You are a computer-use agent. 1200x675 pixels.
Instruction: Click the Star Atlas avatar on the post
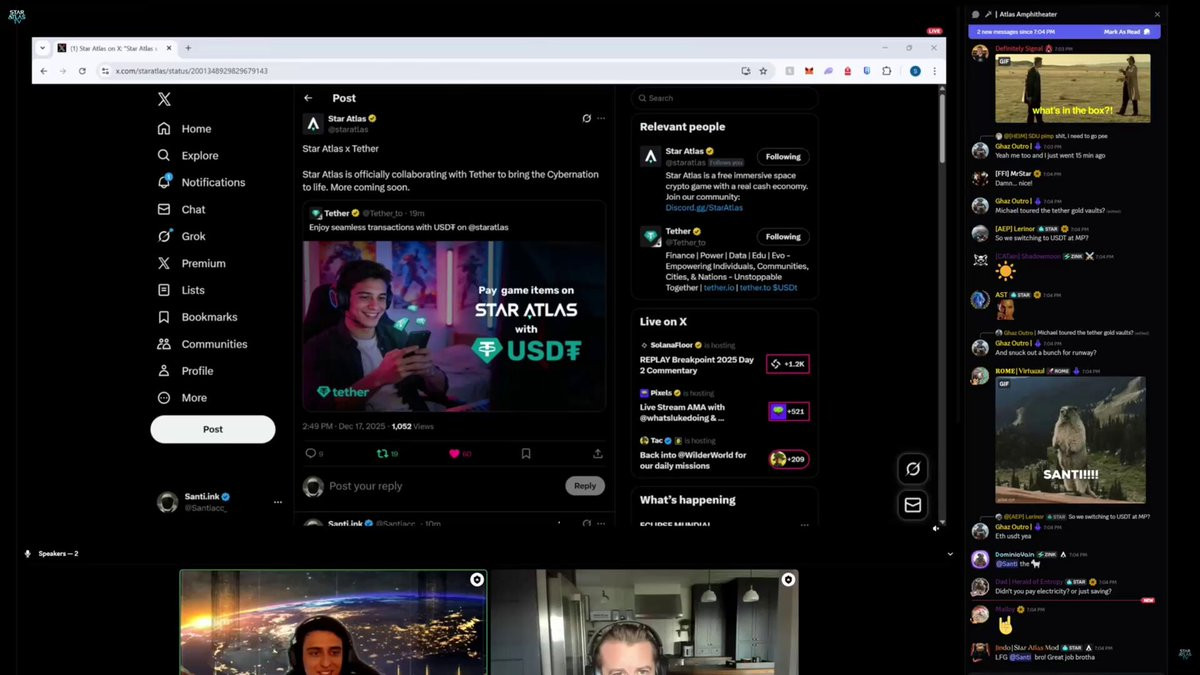point(313,124)
